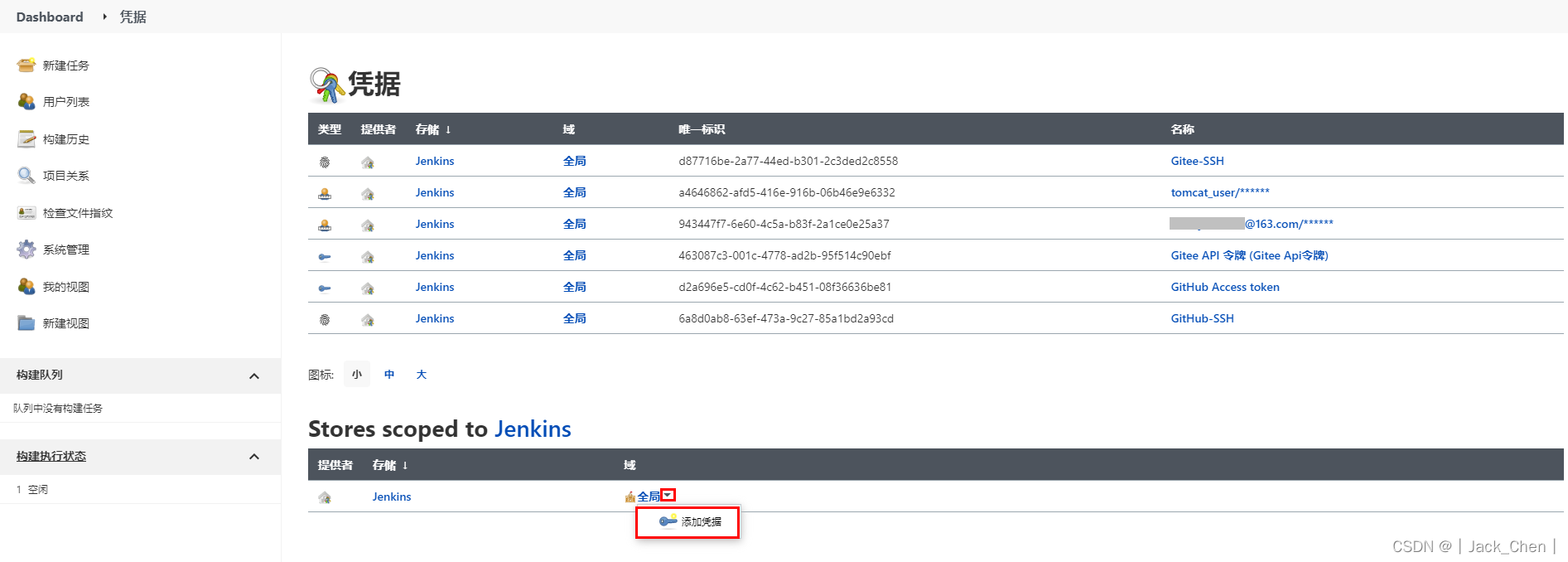Click ID d87716be-2a77-44ed-b301-2c3ded2c8558

click(x=788, y=161)
